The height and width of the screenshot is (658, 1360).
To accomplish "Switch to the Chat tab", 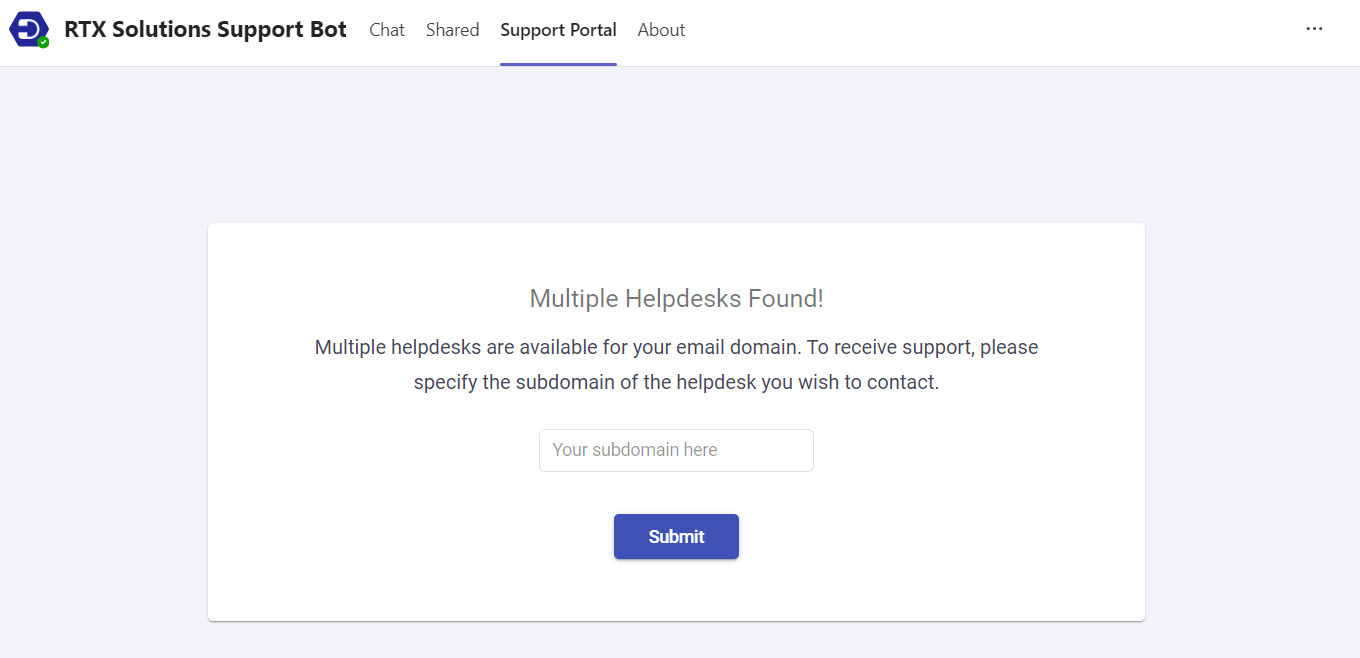I will pyautogui.click(x=387, y=30).
